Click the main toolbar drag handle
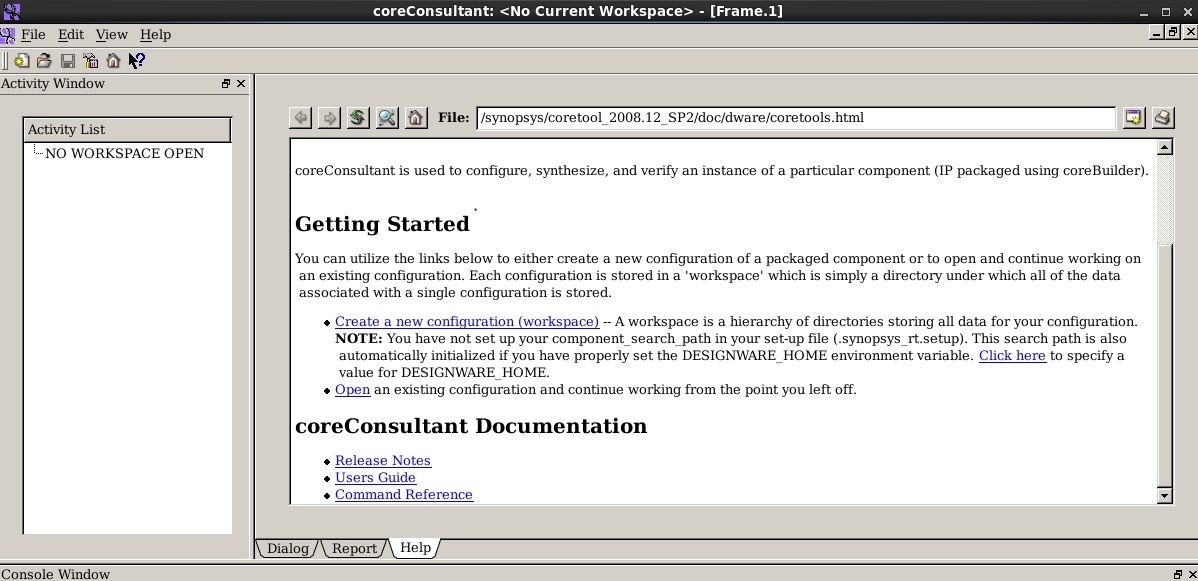This screenshot has height=581, width=1198. [x=5, y=61]
